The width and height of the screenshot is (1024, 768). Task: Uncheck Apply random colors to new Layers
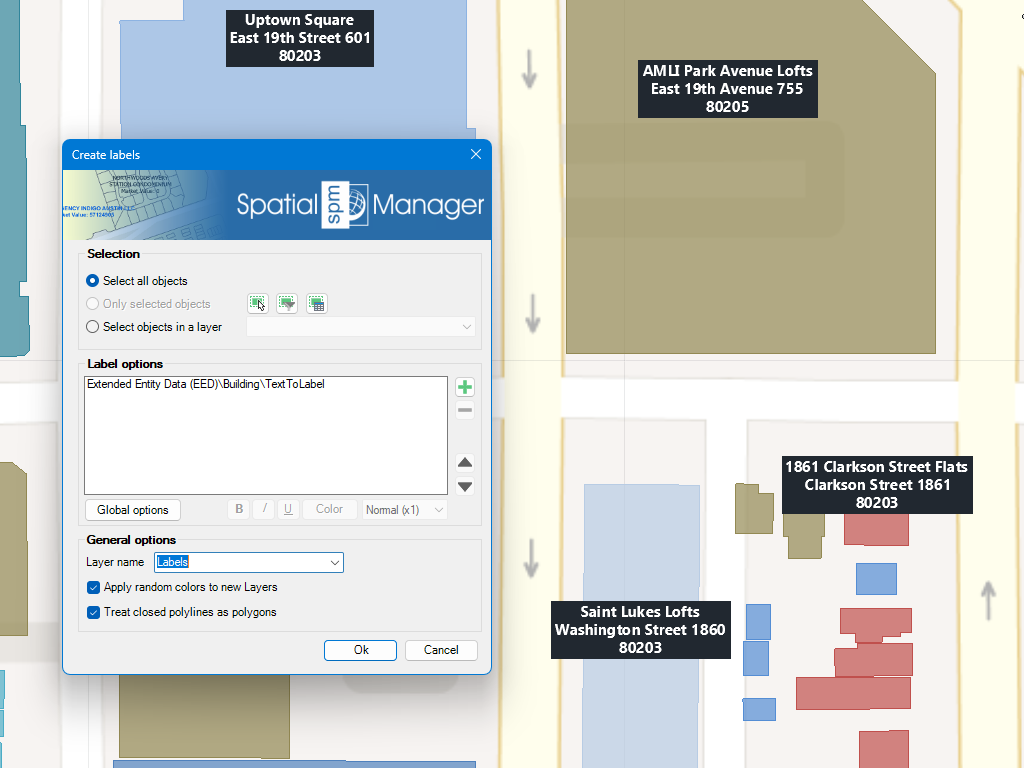182,587
